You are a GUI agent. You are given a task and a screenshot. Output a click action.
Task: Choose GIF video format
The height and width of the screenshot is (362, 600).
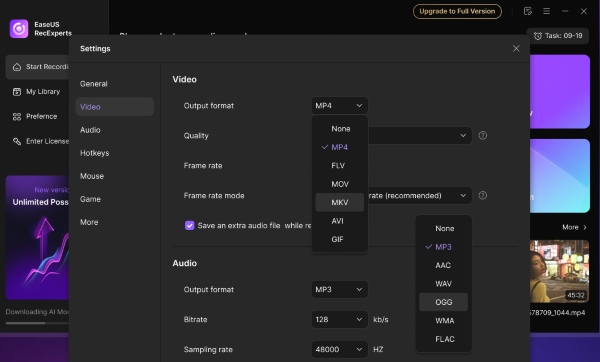point(340,239)
